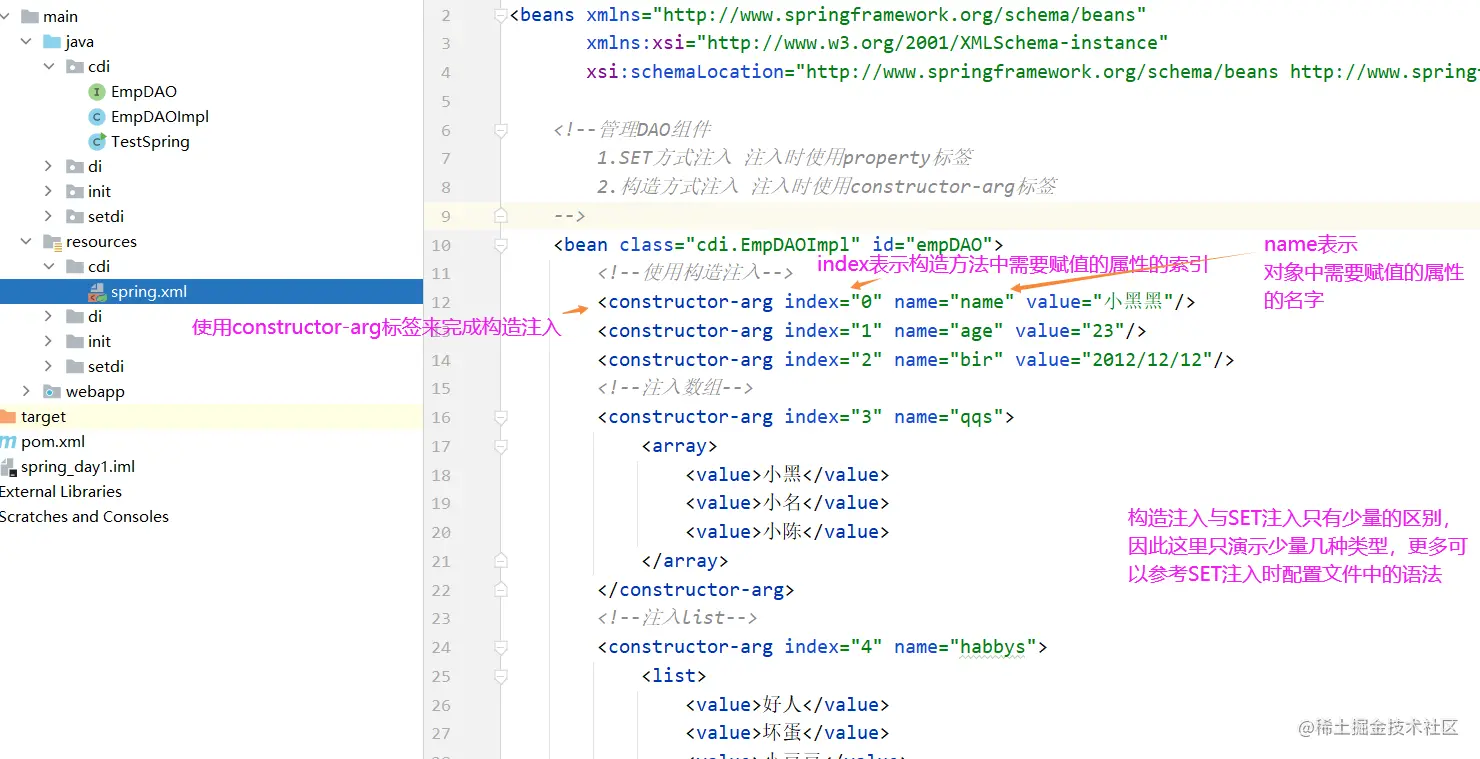
Task: Click the name="habbys" attribute text
Action: pyautogui.click(x=965, y=647)
